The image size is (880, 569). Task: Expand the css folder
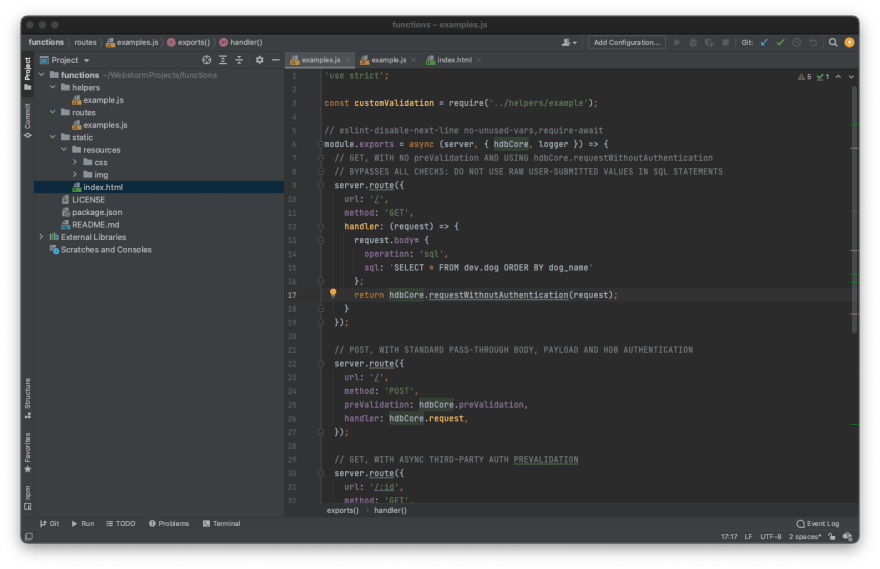click(75, 162)
